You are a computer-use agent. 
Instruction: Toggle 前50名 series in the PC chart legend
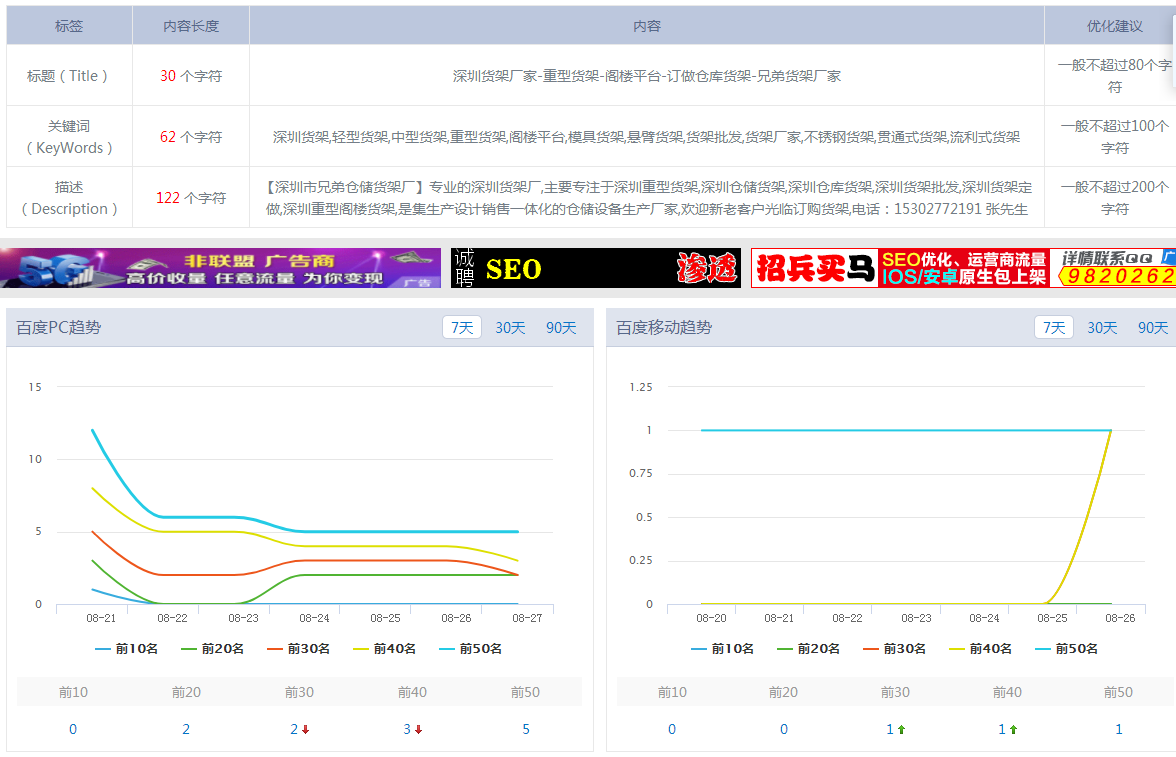[470, 649]
